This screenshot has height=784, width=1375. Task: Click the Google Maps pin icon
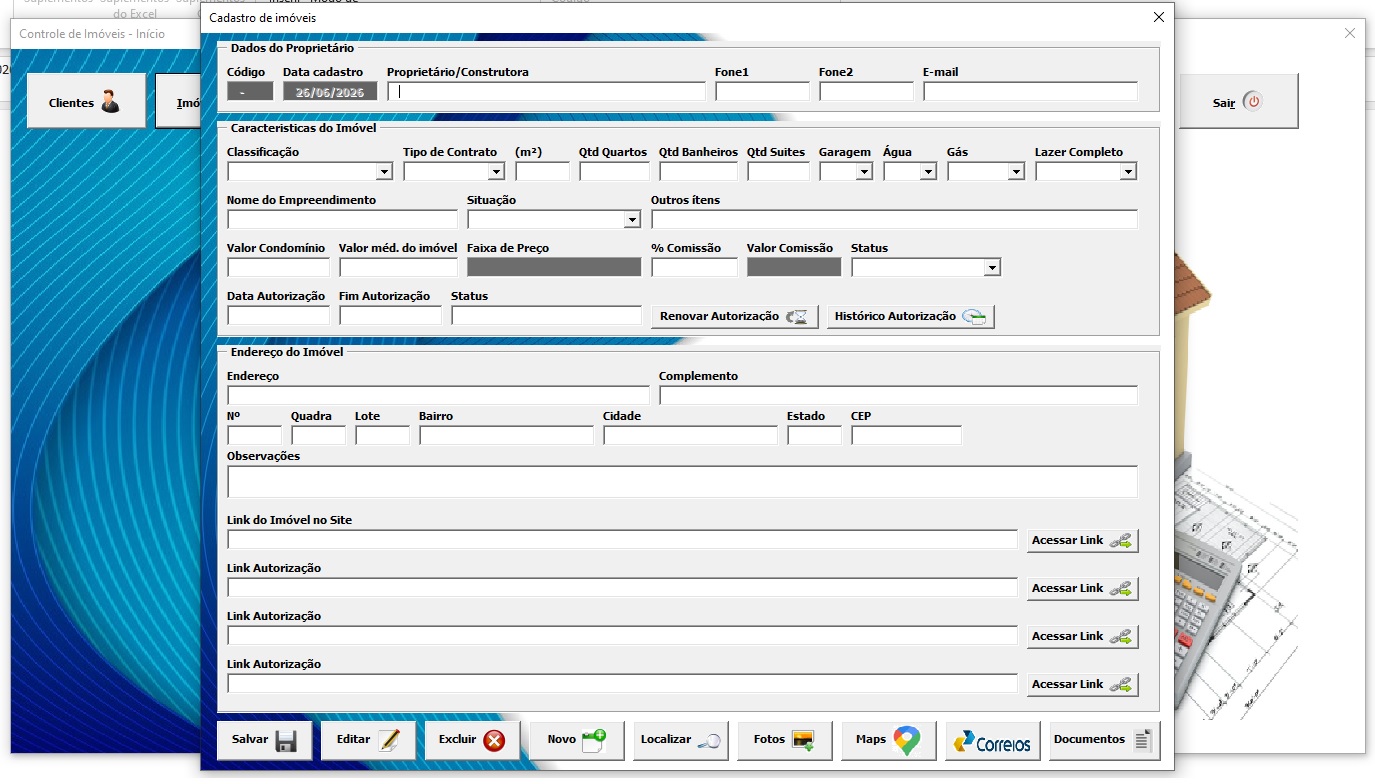tap(906, 741)
